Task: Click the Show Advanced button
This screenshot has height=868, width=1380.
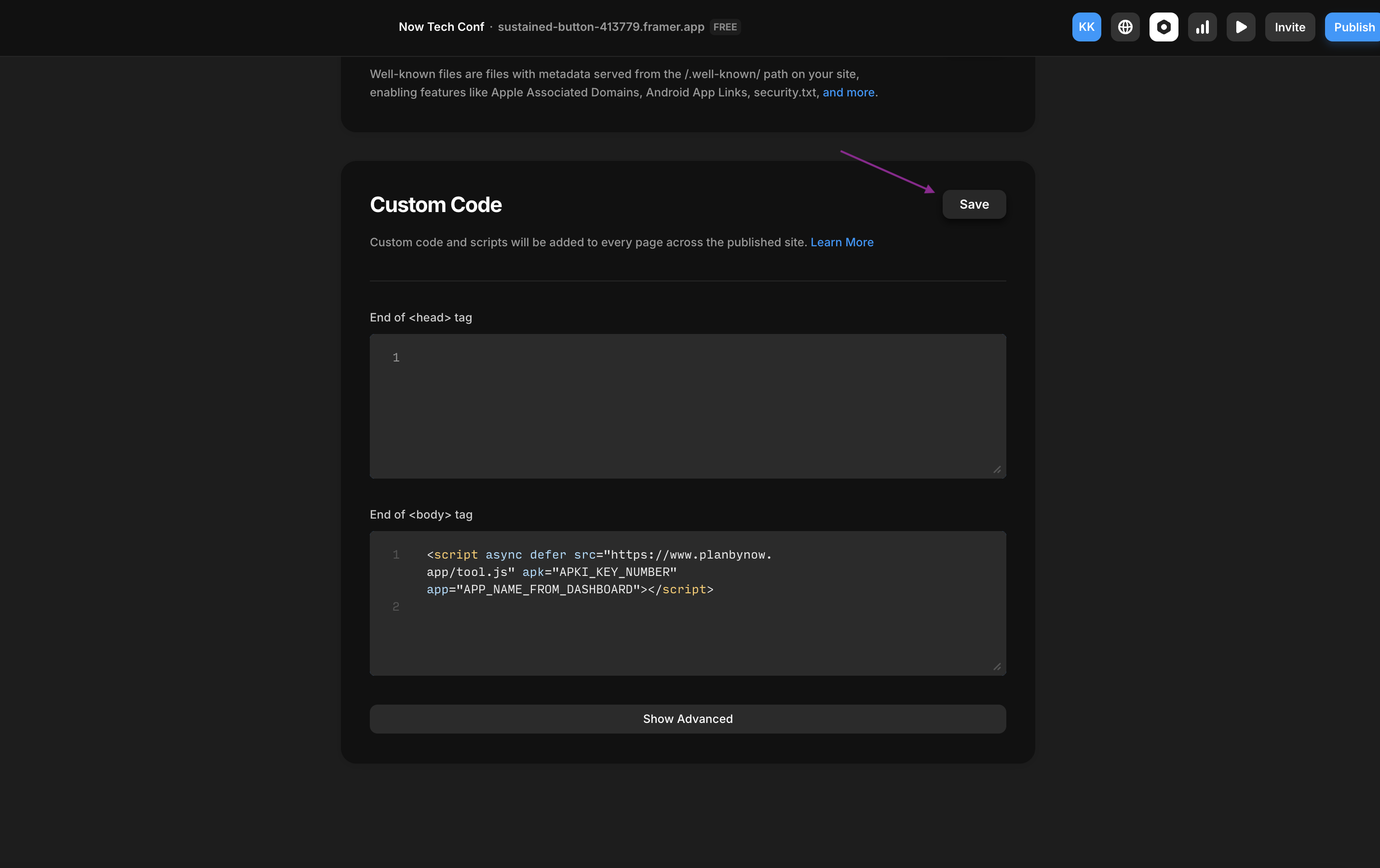Action: 688,719
